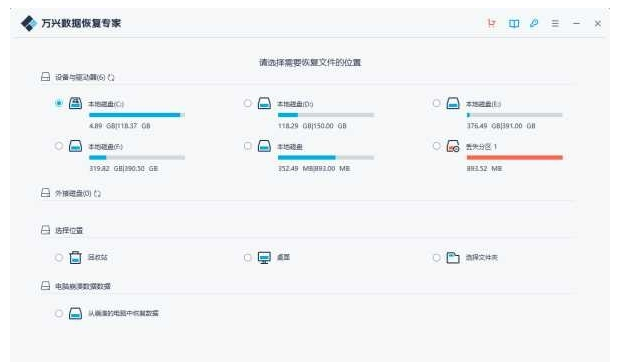This screenshot has width=622, height=362.
Task: Click the devices and drives section icon
Action: (46, 77)
